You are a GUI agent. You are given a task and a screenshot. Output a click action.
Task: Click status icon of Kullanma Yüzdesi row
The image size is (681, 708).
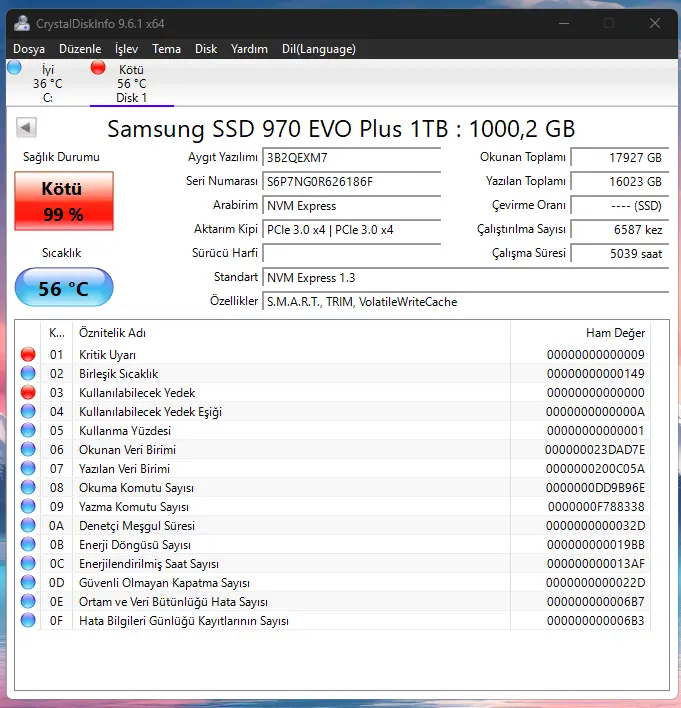point(28,430)
